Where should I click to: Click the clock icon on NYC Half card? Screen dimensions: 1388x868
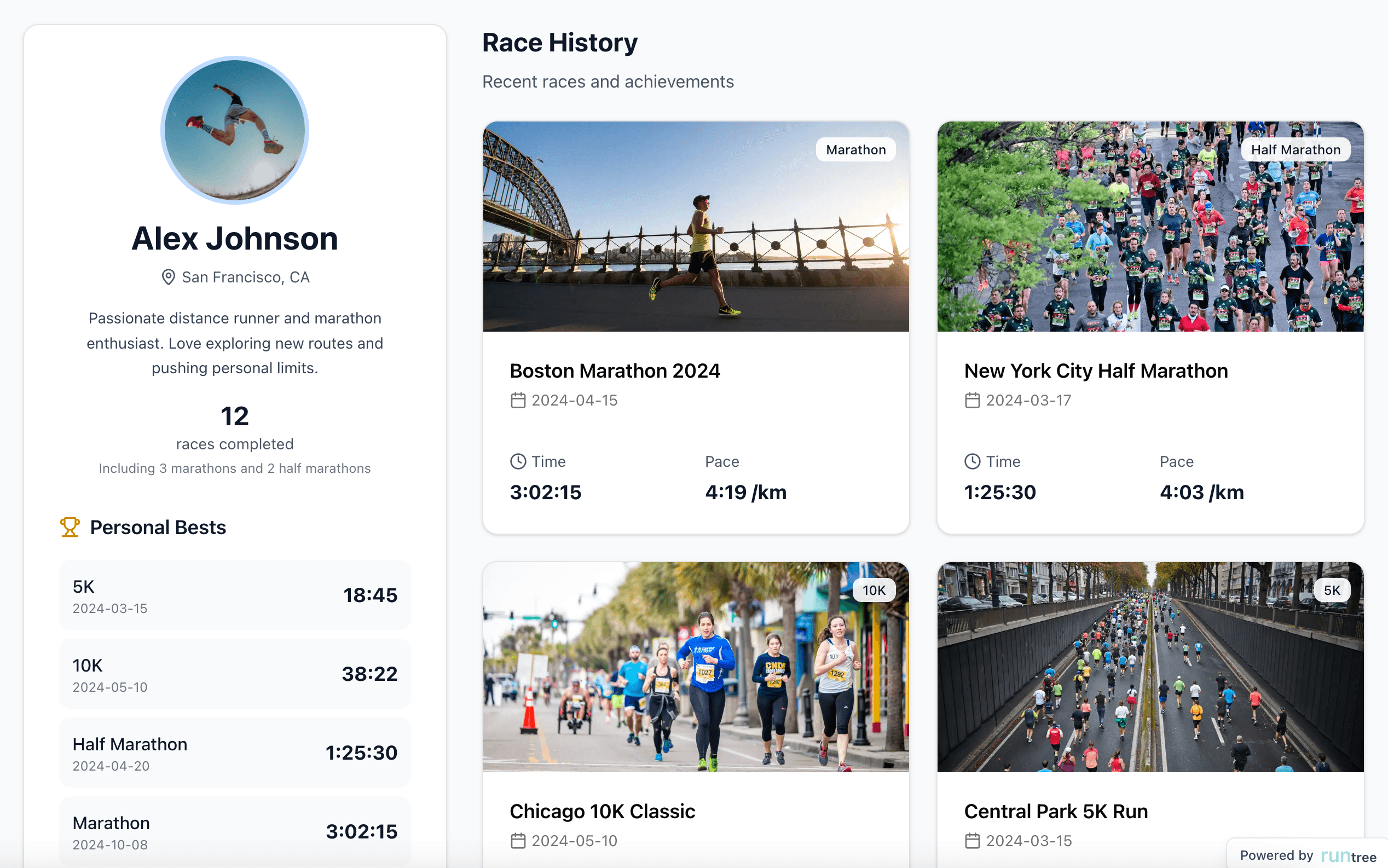tap(972, 461)
